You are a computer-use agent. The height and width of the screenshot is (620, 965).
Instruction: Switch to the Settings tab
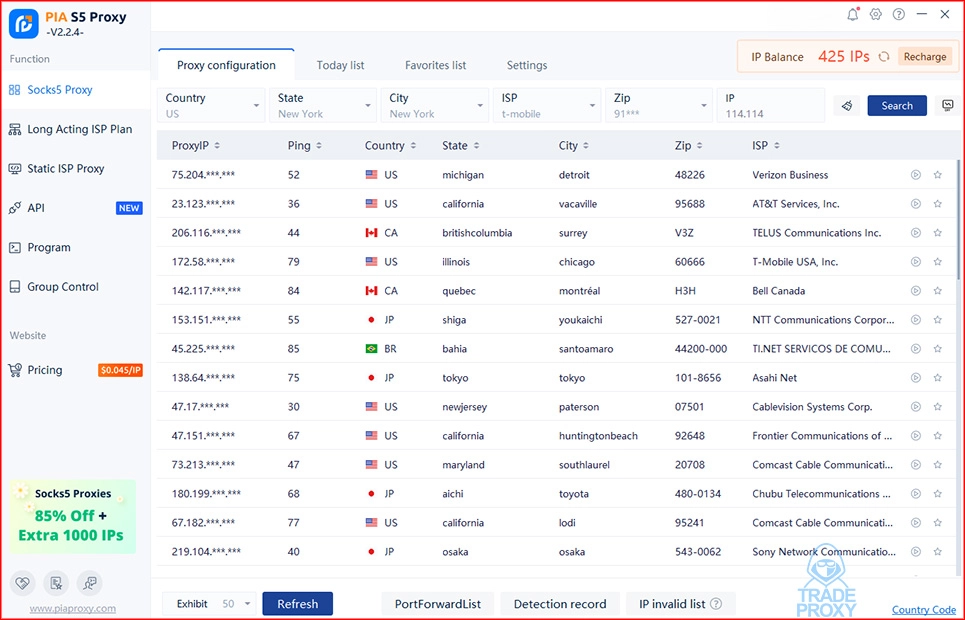527,65
